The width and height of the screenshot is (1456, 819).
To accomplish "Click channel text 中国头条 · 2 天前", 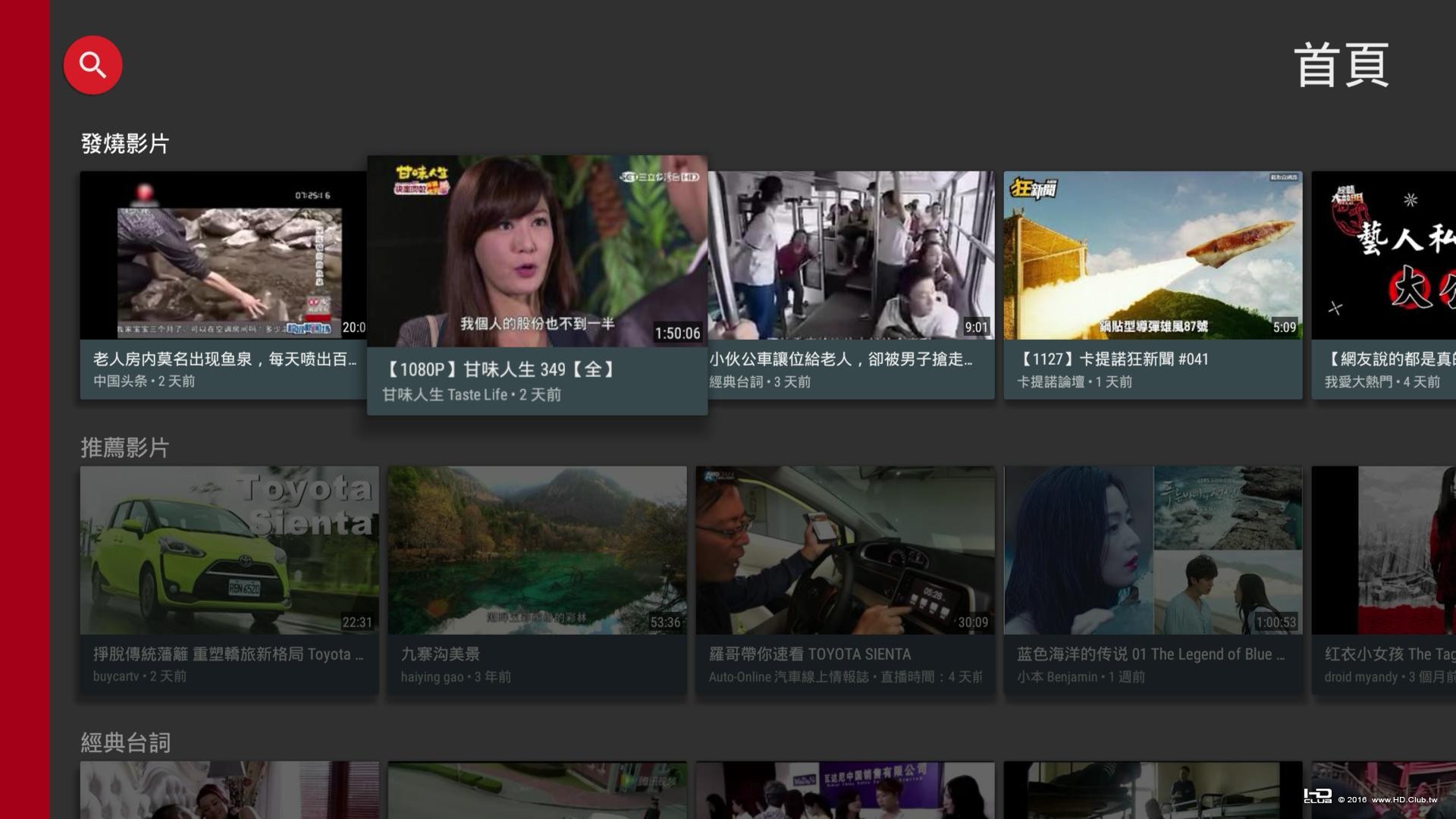I will pos(144,381).
